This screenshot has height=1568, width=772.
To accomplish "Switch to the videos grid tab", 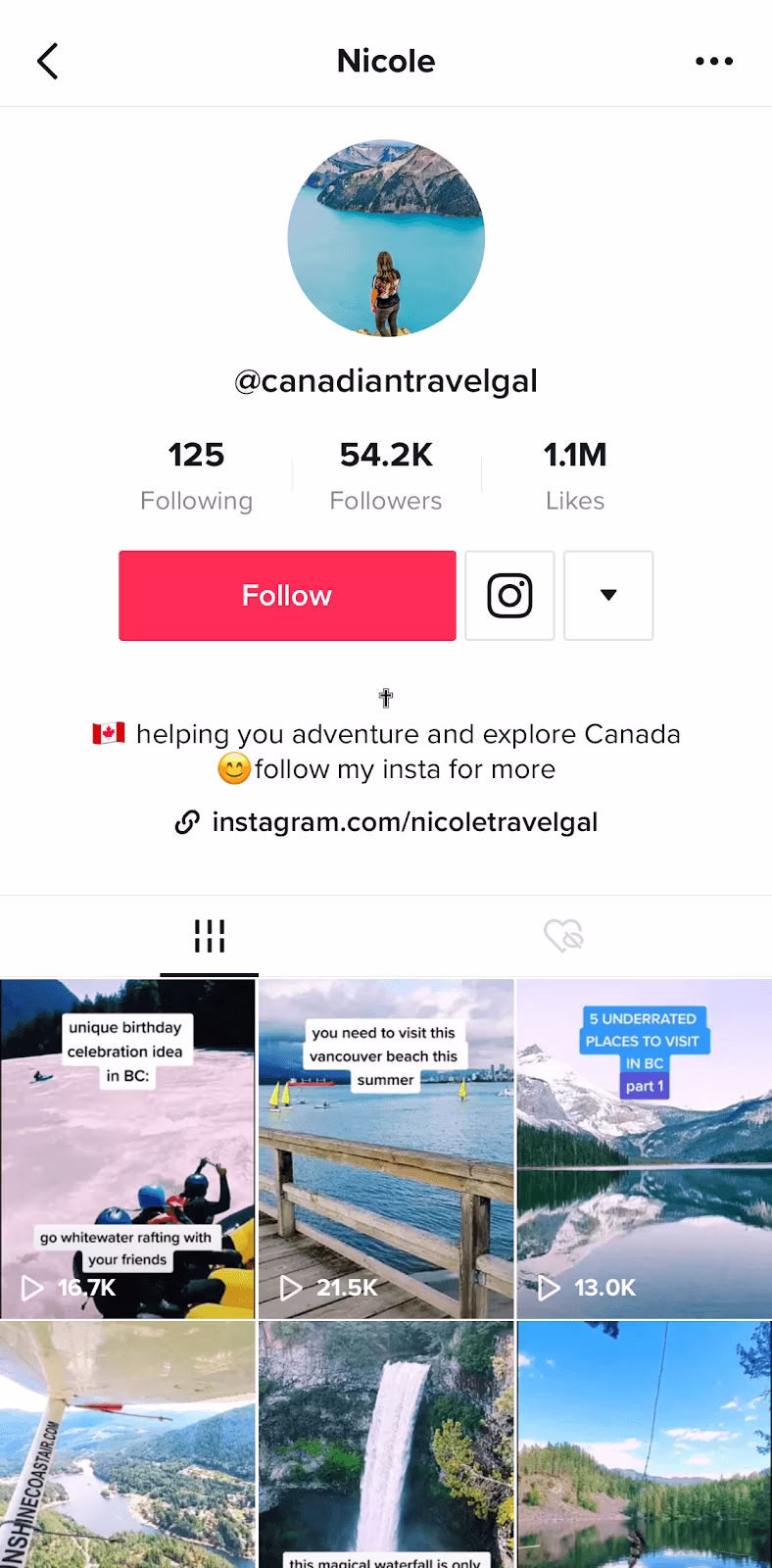I will [210, 936].
